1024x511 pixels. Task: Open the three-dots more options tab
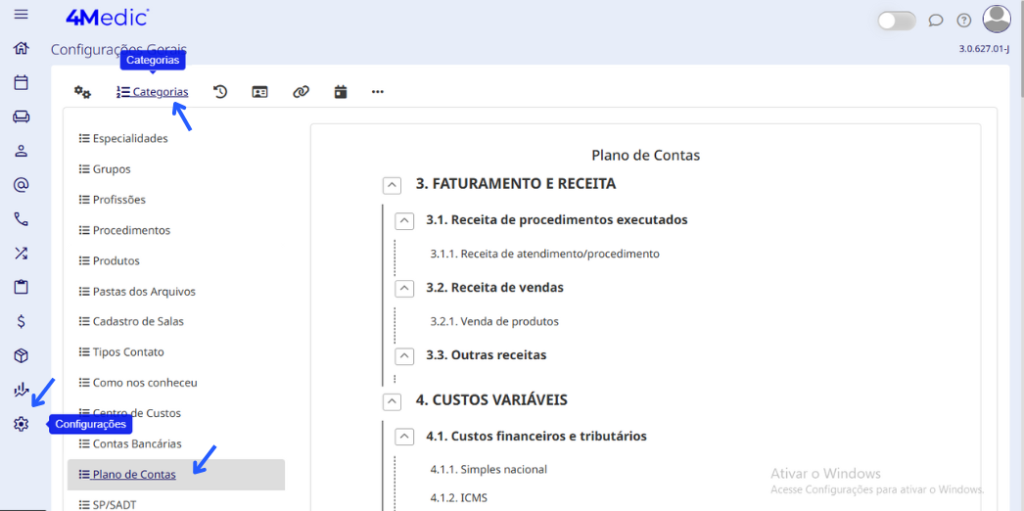[x=377, y=92]
